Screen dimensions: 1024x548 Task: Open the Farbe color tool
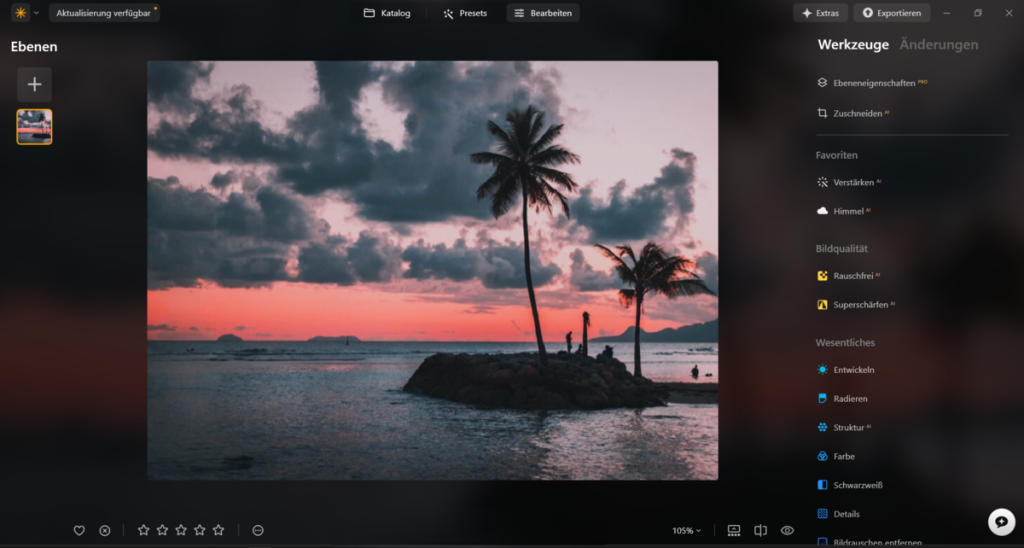click(836, 456)
